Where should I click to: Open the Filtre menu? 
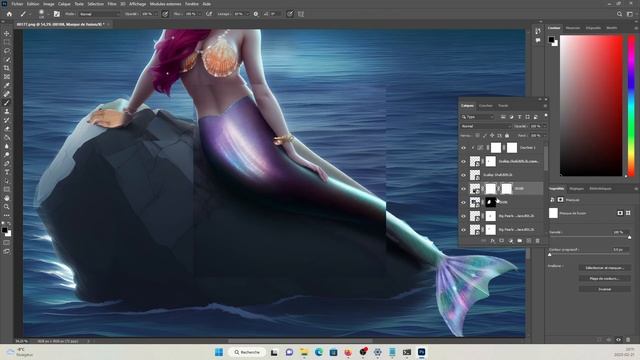click(112, 4)
